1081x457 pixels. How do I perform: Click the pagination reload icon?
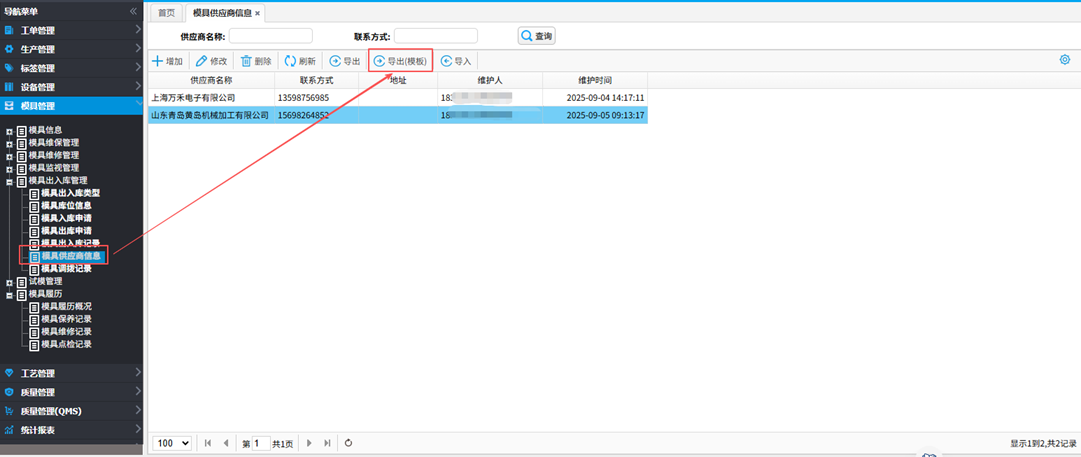coord(348,443)
